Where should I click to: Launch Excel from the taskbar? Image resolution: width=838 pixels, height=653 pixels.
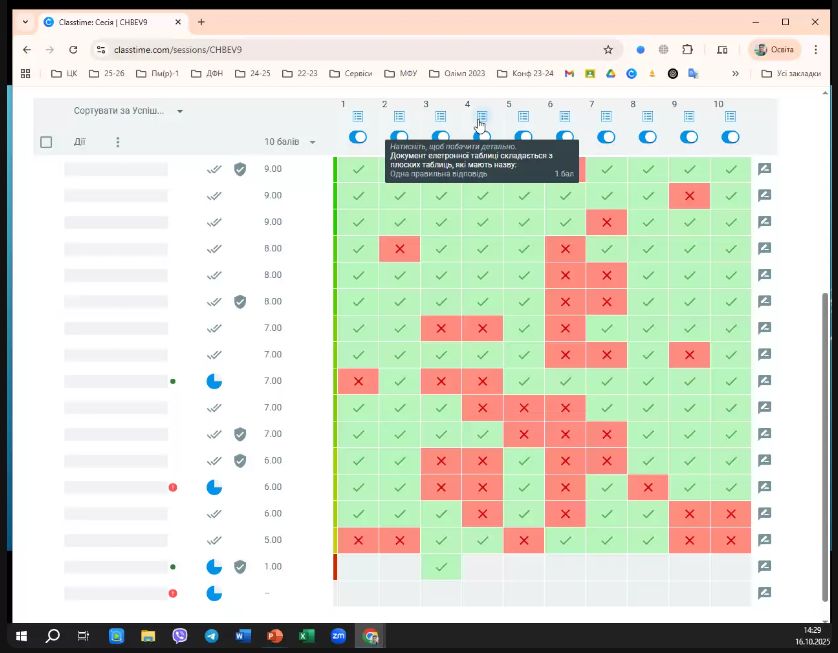point(307,636)
